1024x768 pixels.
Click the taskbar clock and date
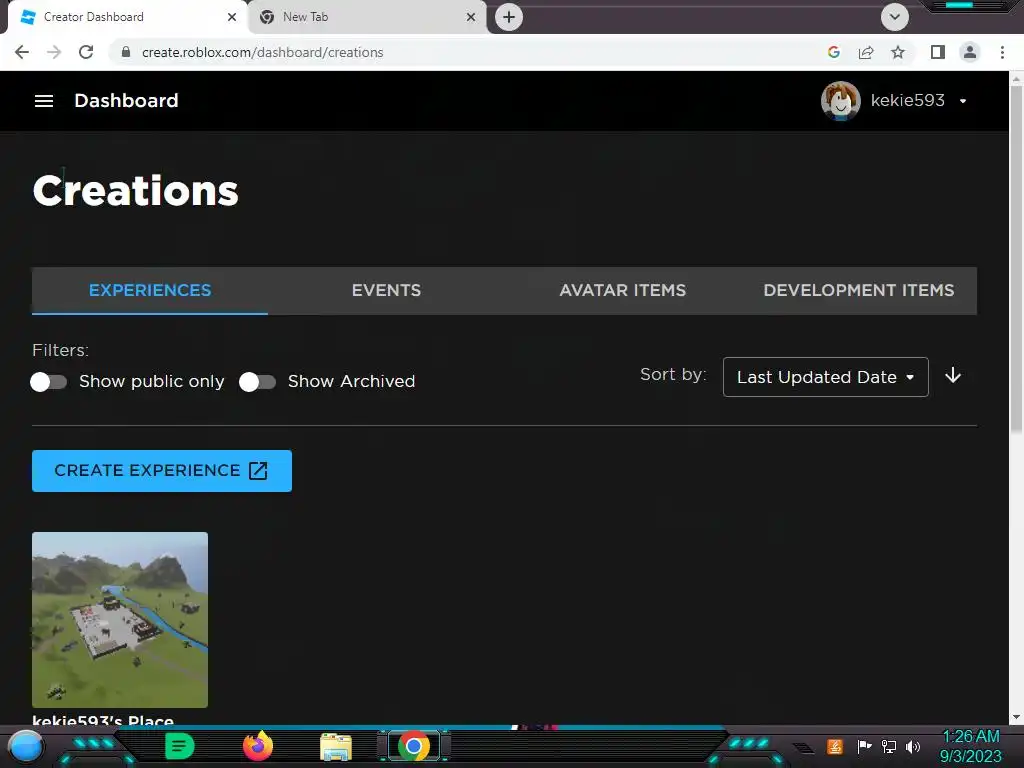pos(970,746)
